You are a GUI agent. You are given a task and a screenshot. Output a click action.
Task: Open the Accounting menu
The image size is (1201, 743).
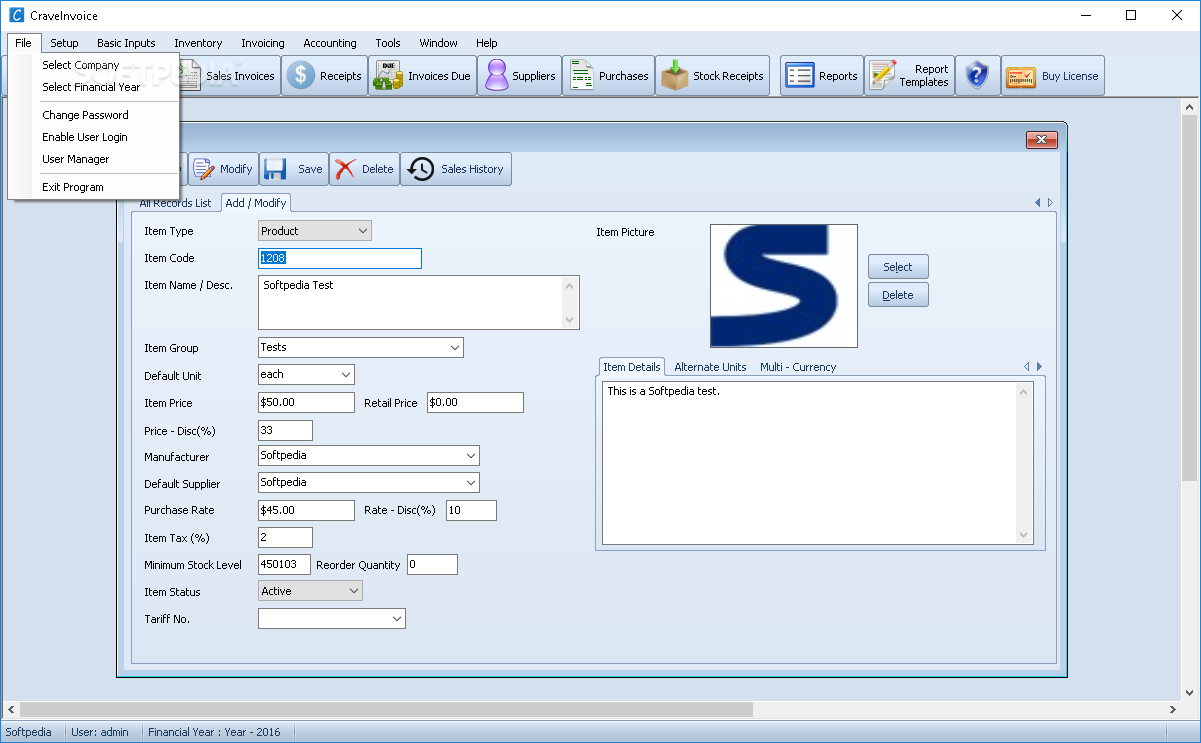330,43
